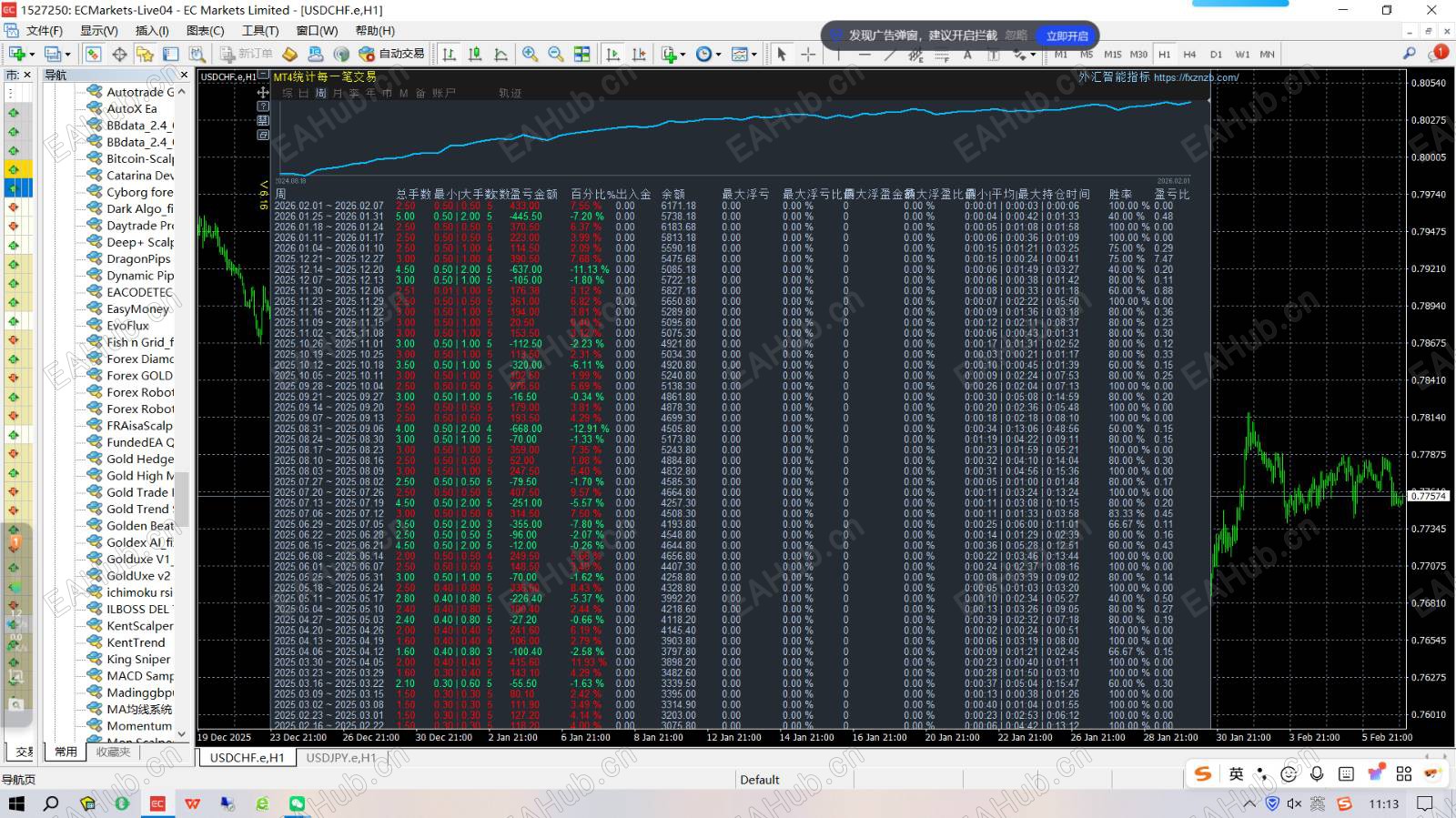Viewport: 1456px width, 818px height.
Task: Select the H4 timeframe button
Action: tap(1189, 55)
